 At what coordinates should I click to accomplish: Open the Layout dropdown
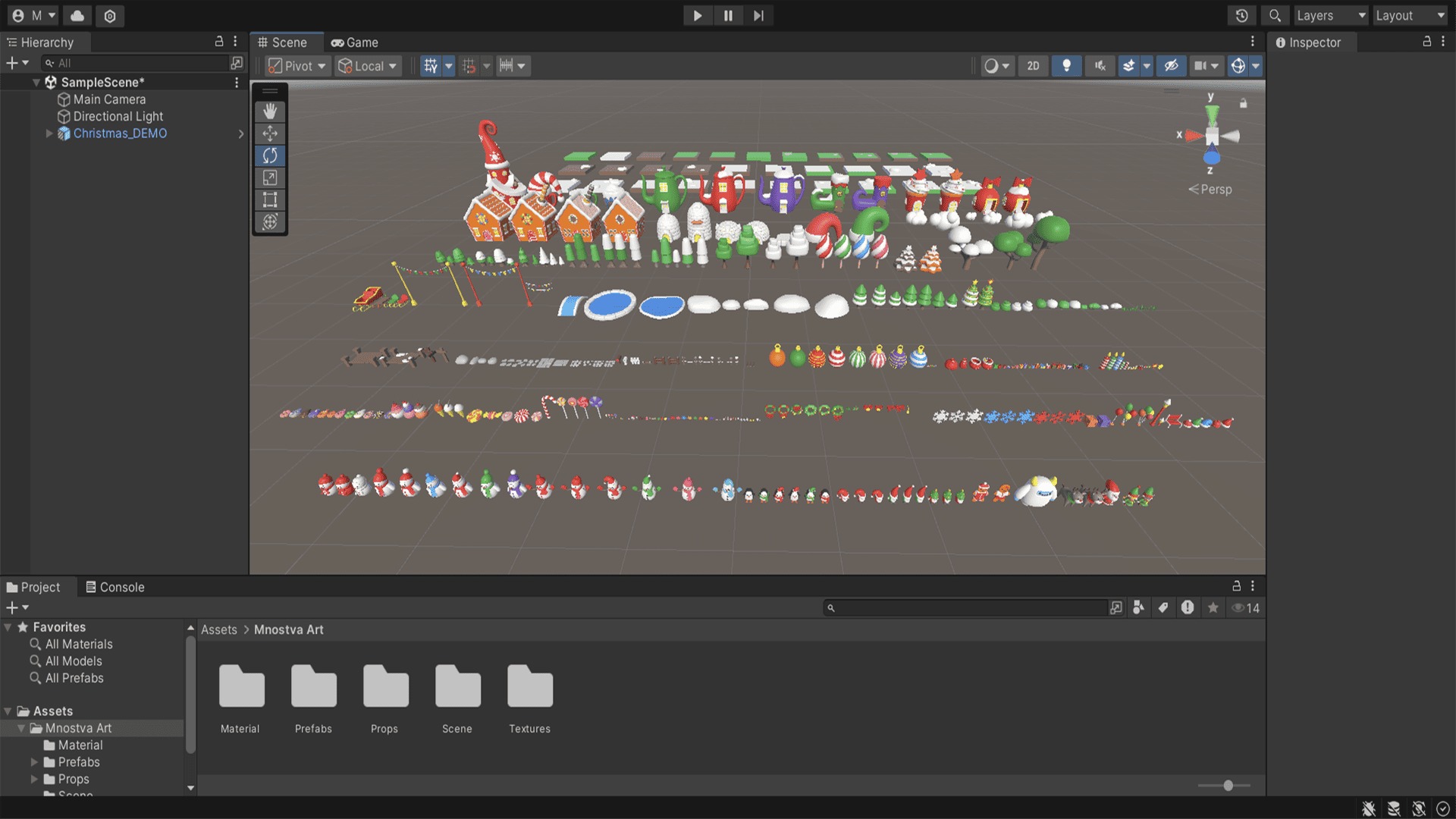click(x=1410, y=16)
